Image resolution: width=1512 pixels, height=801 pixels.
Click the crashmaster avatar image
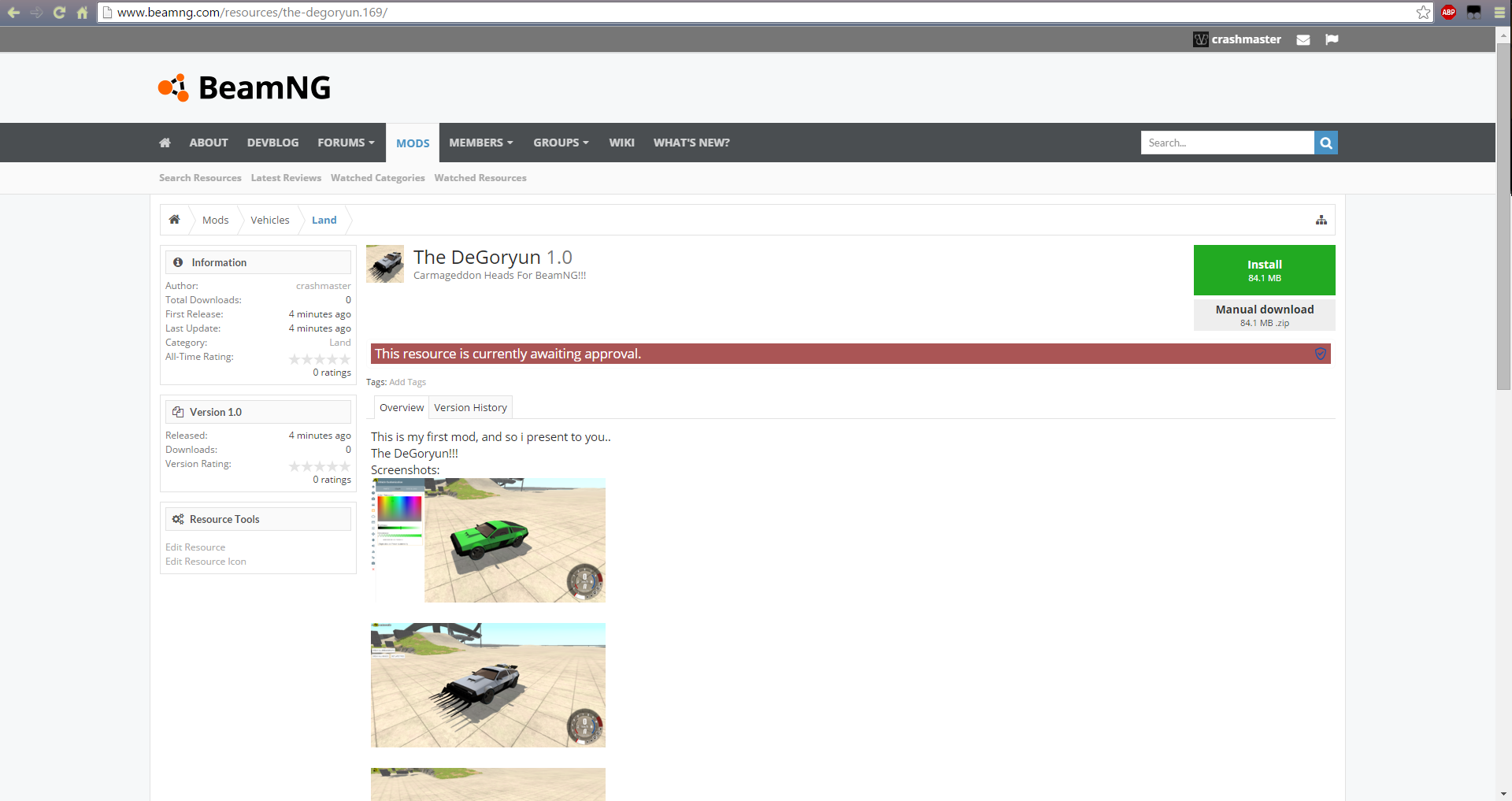tap(1201, 39)
